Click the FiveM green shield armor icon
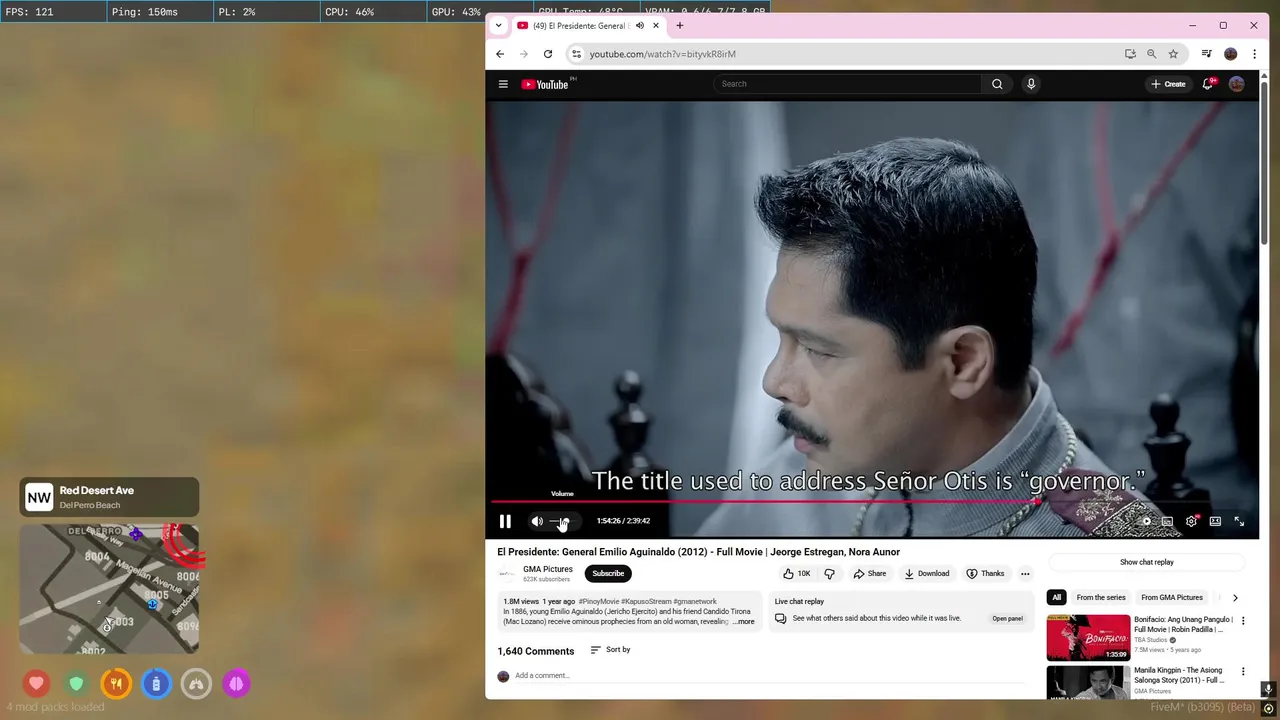The width and height of the screenshot is (1280, 720). click(x=77, y=684)
